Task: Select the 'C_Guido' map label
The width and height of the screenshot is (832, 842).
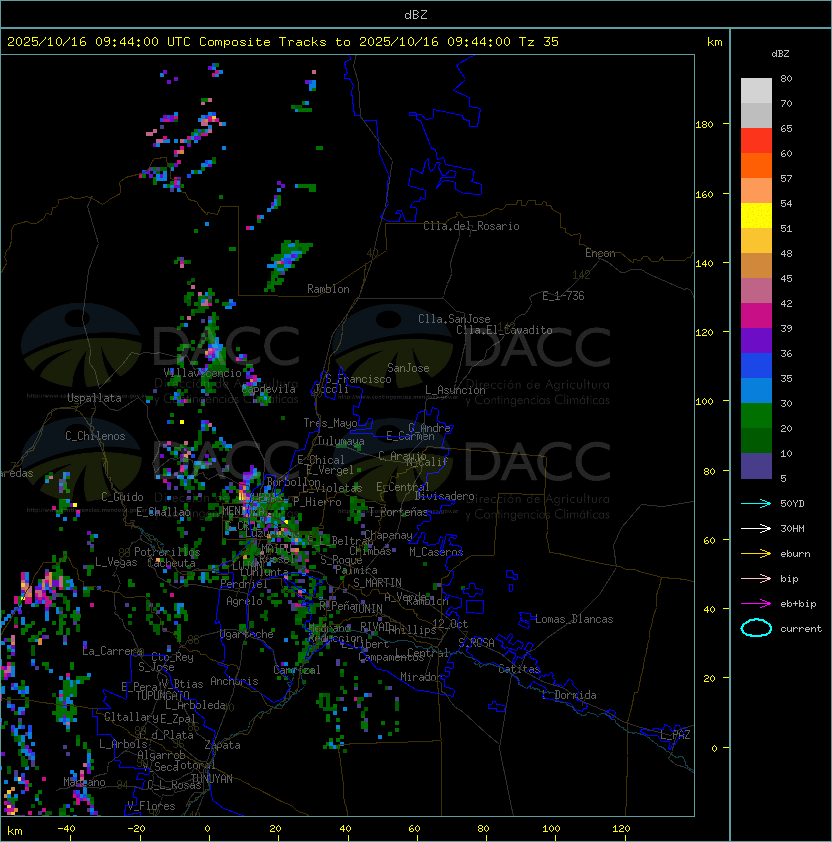Action: coord(122,497)
